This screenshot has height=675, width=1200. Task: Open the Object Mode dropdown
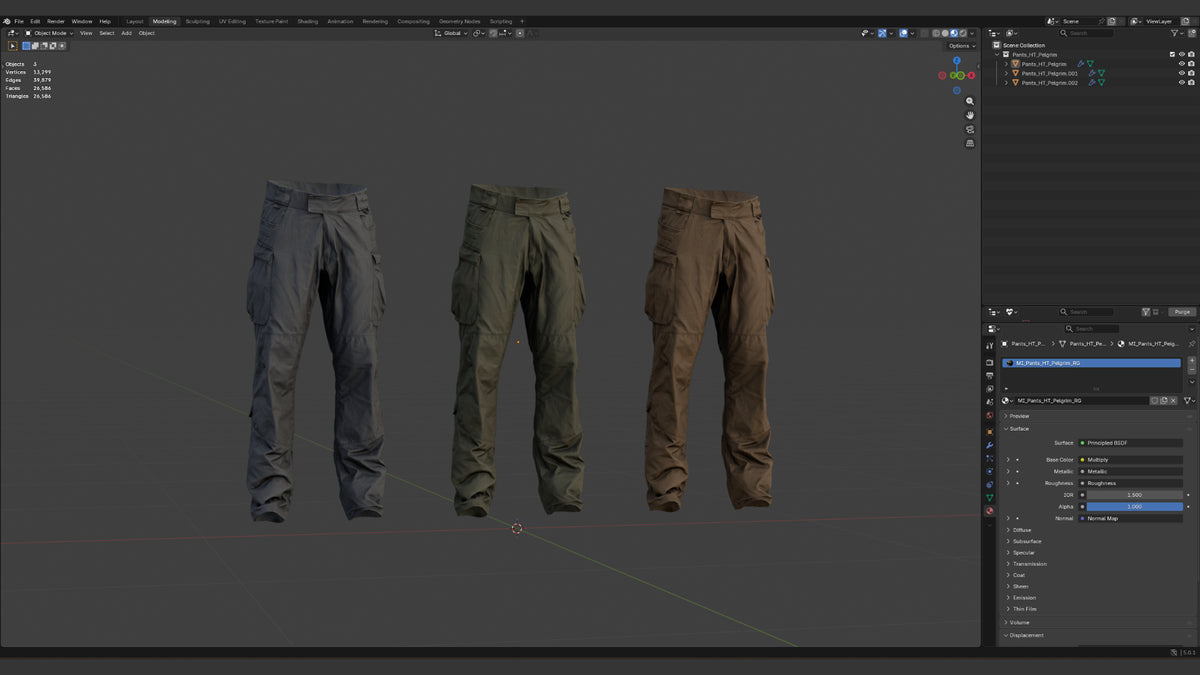51,33
